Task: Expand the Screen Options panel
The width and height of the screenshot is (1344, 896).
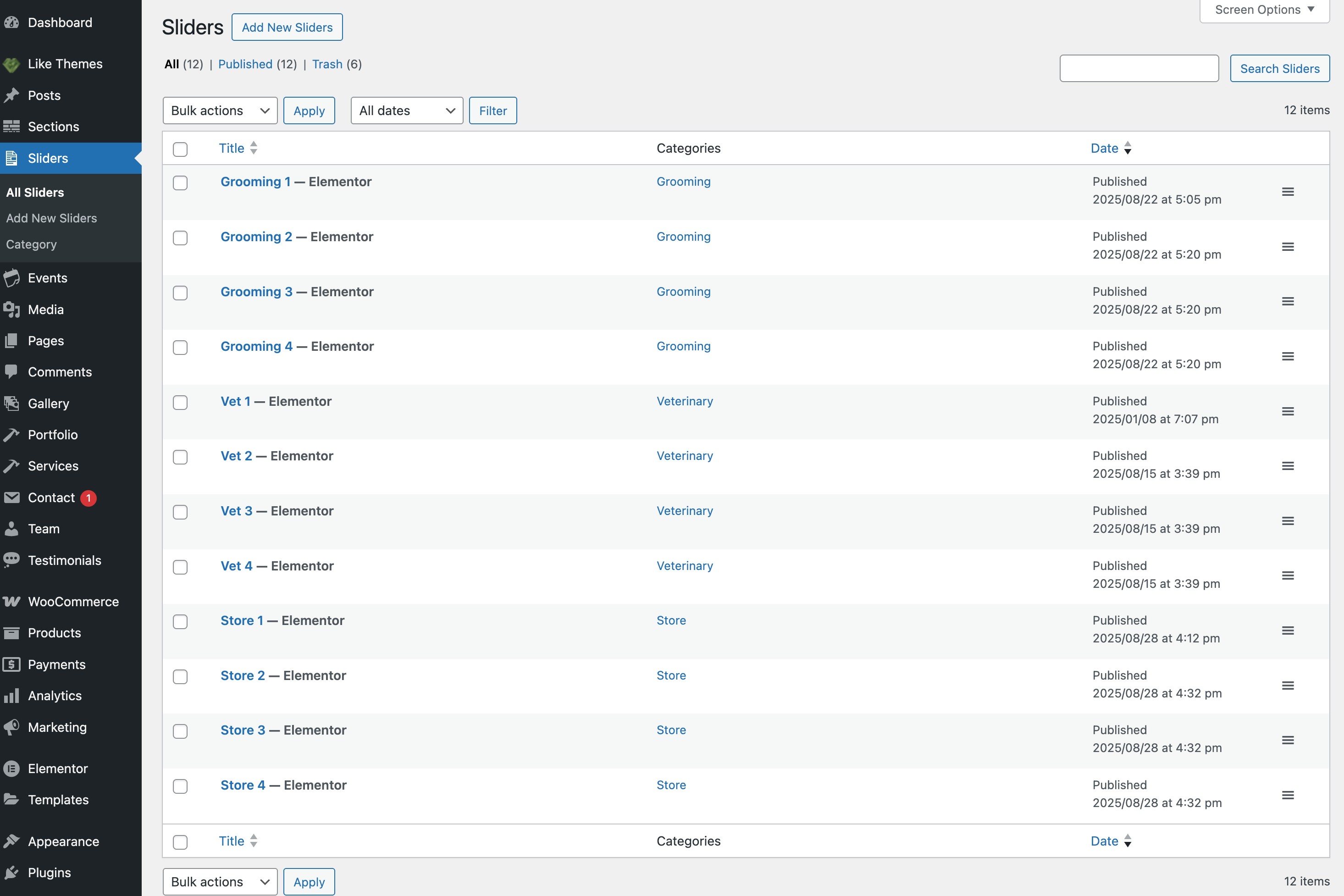Action: (x=1264, y=10)
